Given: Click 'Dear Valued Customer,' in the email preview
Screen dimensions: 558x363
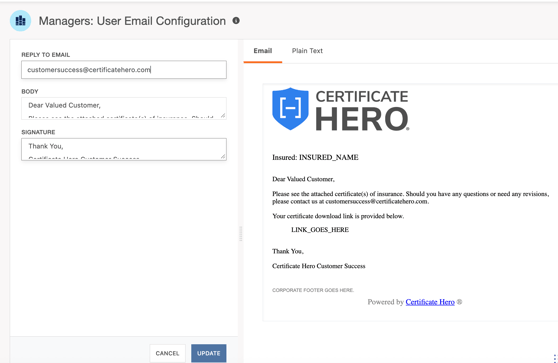Looking at the screenshot, I should (303, 179).
